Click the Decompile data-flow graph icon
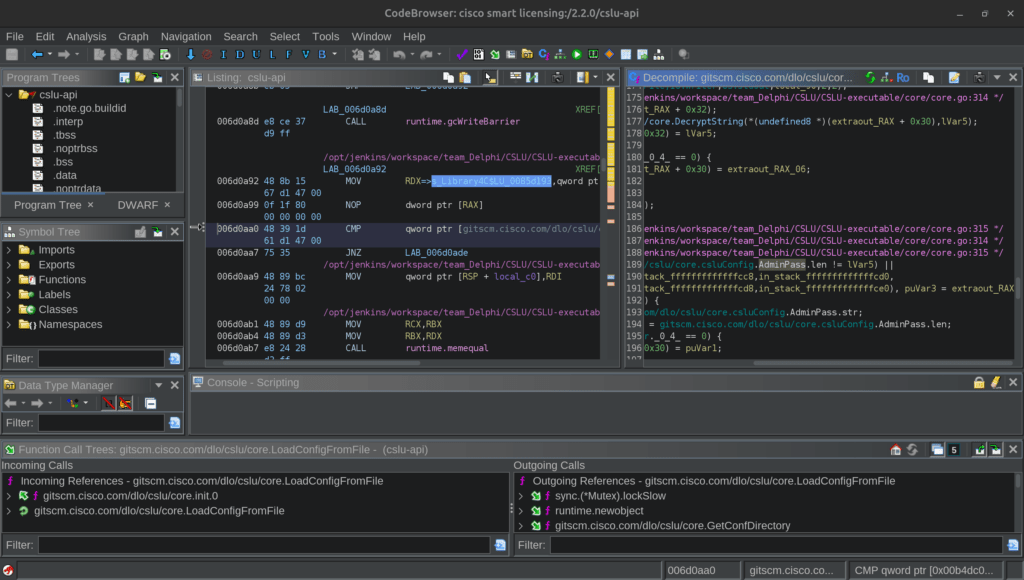 tap(886, 78)
